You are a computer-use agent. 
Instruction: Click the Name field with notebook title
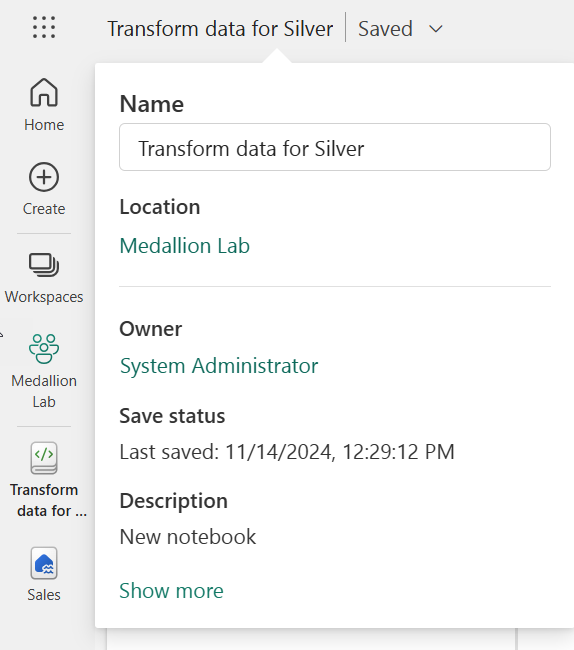[x=335, y=147]
